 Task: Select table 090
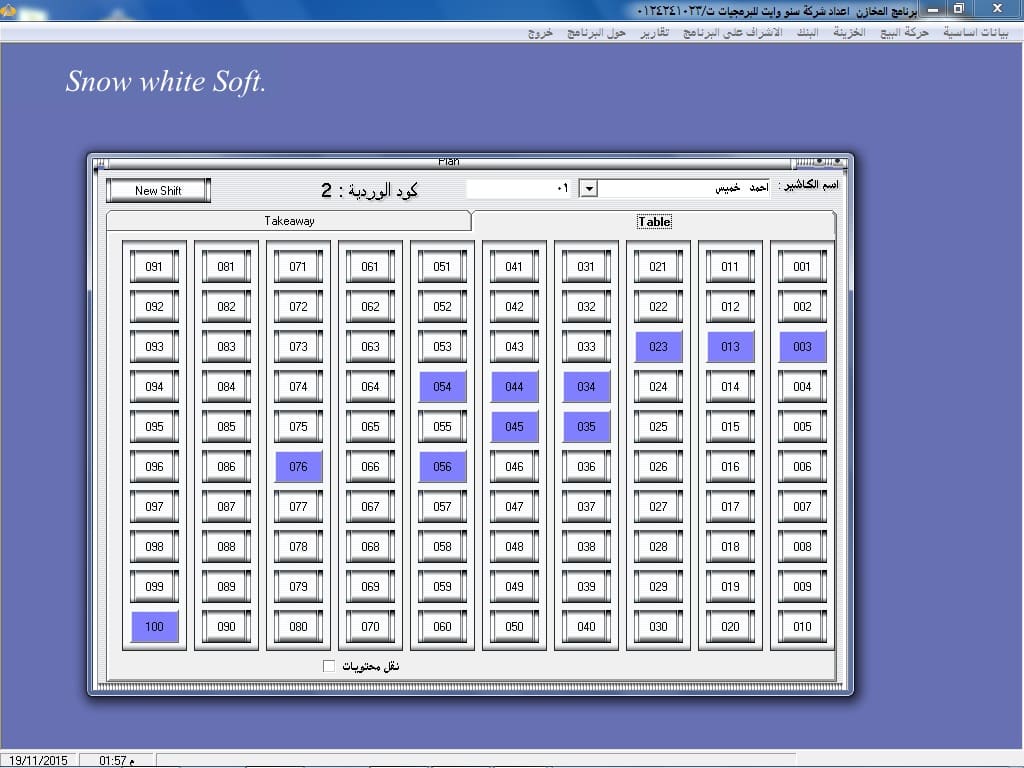[226, 627]
